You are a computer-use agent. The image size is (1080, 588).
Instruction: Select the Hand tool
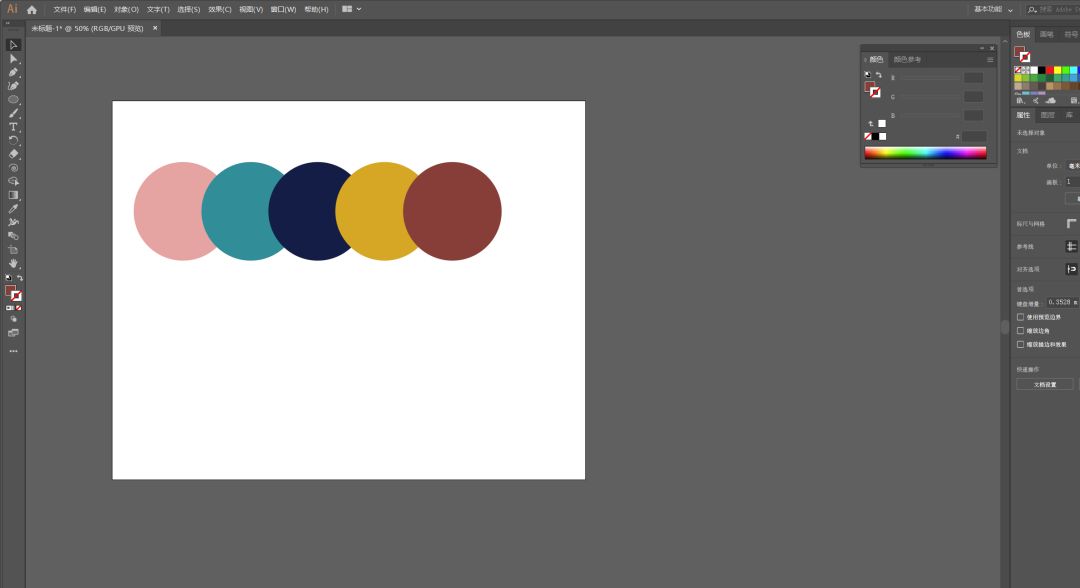click(x=13, y=263)
